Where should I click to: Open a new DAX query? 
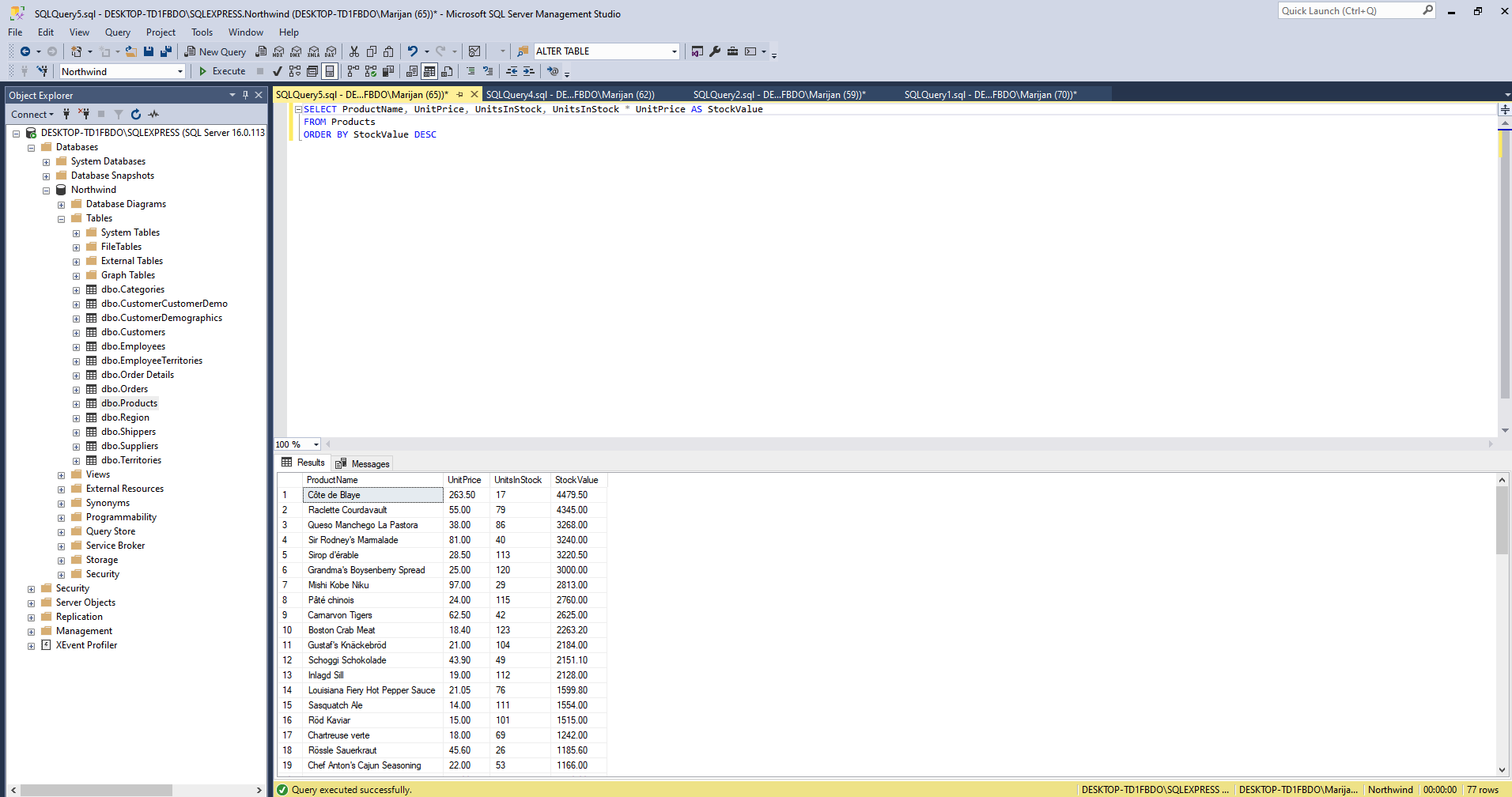click(x=331, y=51)
